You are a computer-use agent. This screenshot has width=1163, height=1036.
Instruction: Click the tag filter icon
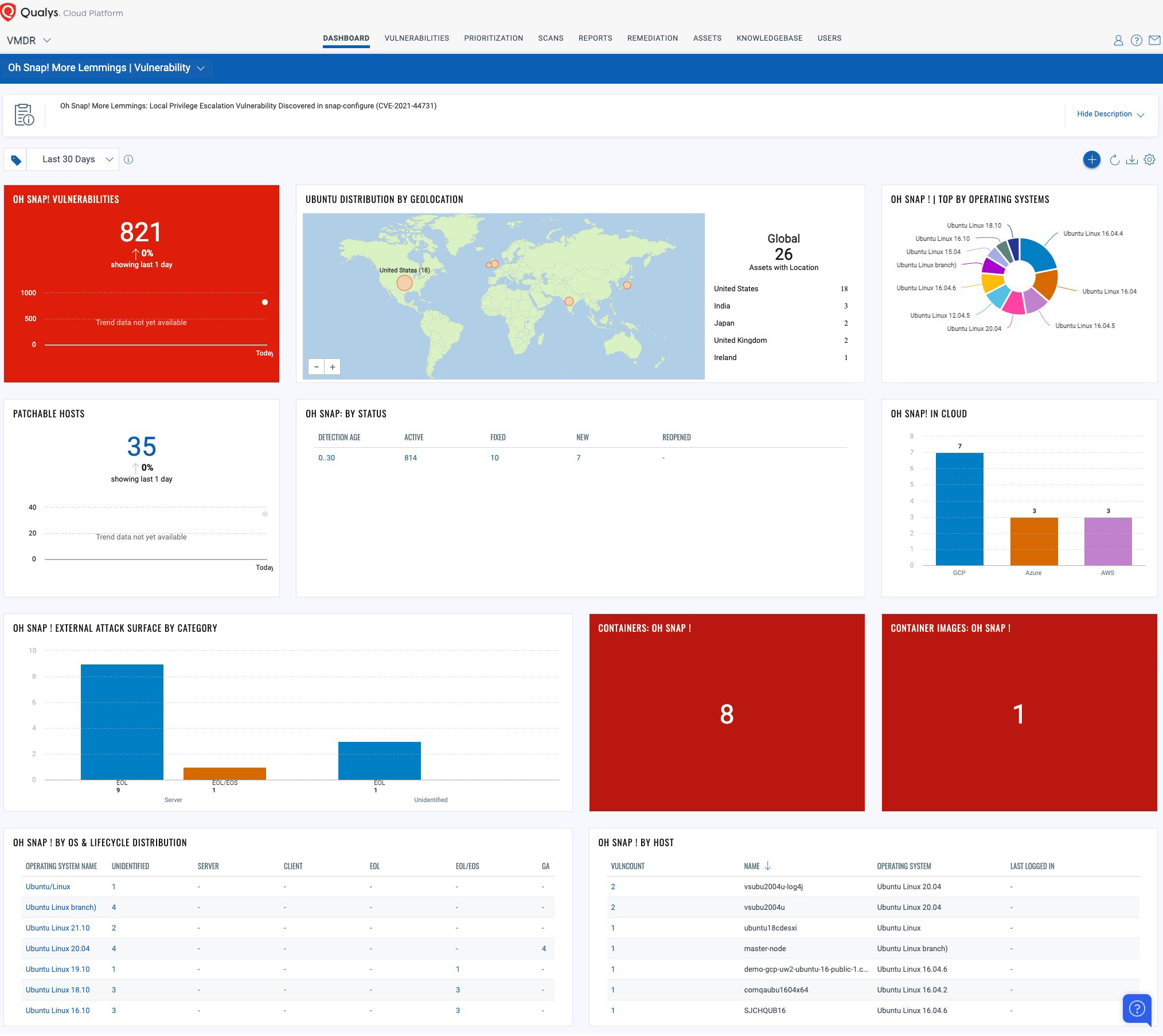point(15,160)
